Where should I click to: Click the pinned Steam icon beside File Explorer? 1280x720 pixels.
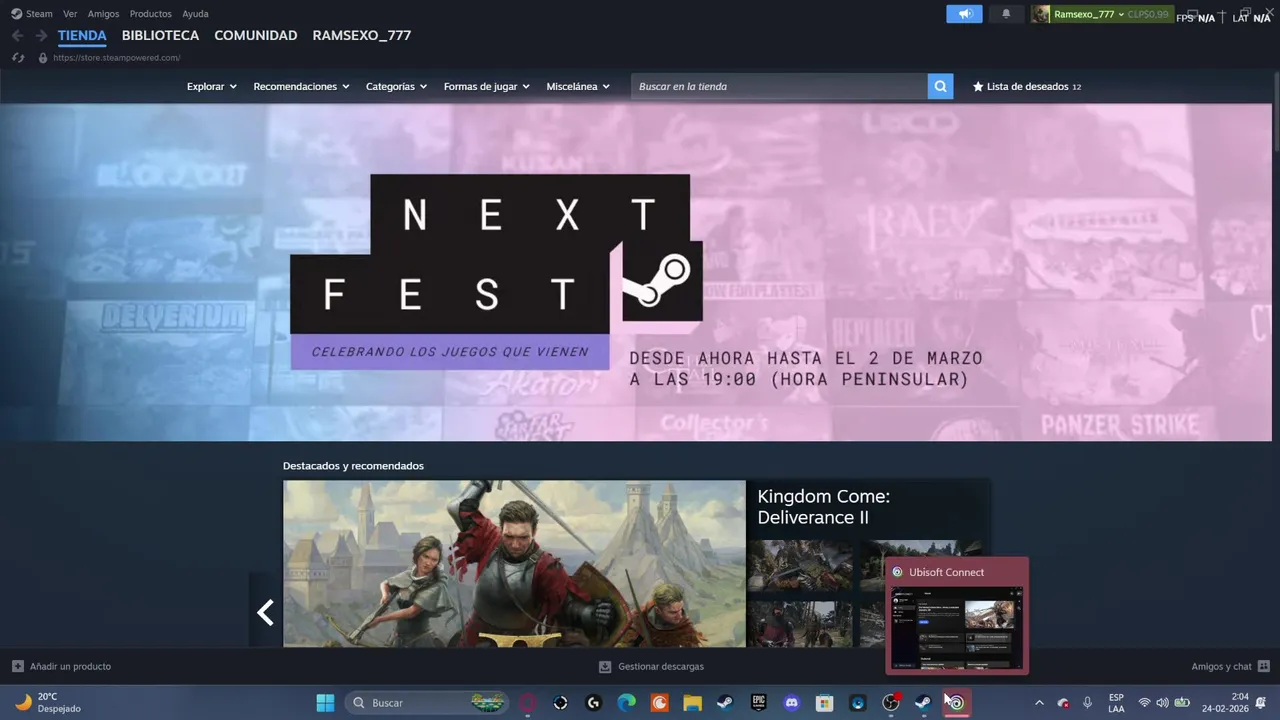pos(725,703)
